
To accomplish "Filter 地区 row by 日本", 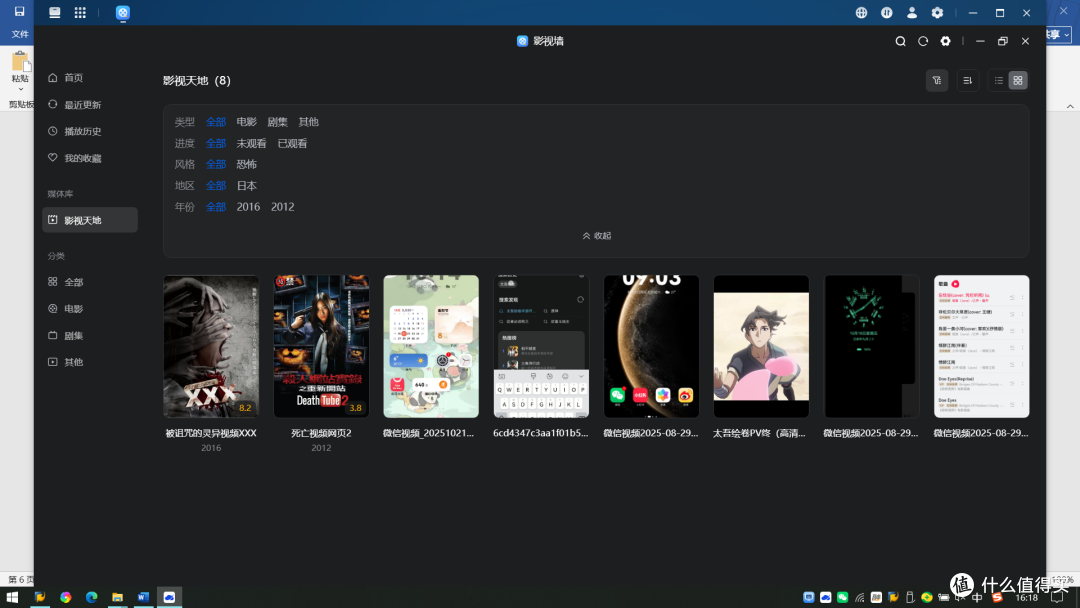I will click(247, 186).
